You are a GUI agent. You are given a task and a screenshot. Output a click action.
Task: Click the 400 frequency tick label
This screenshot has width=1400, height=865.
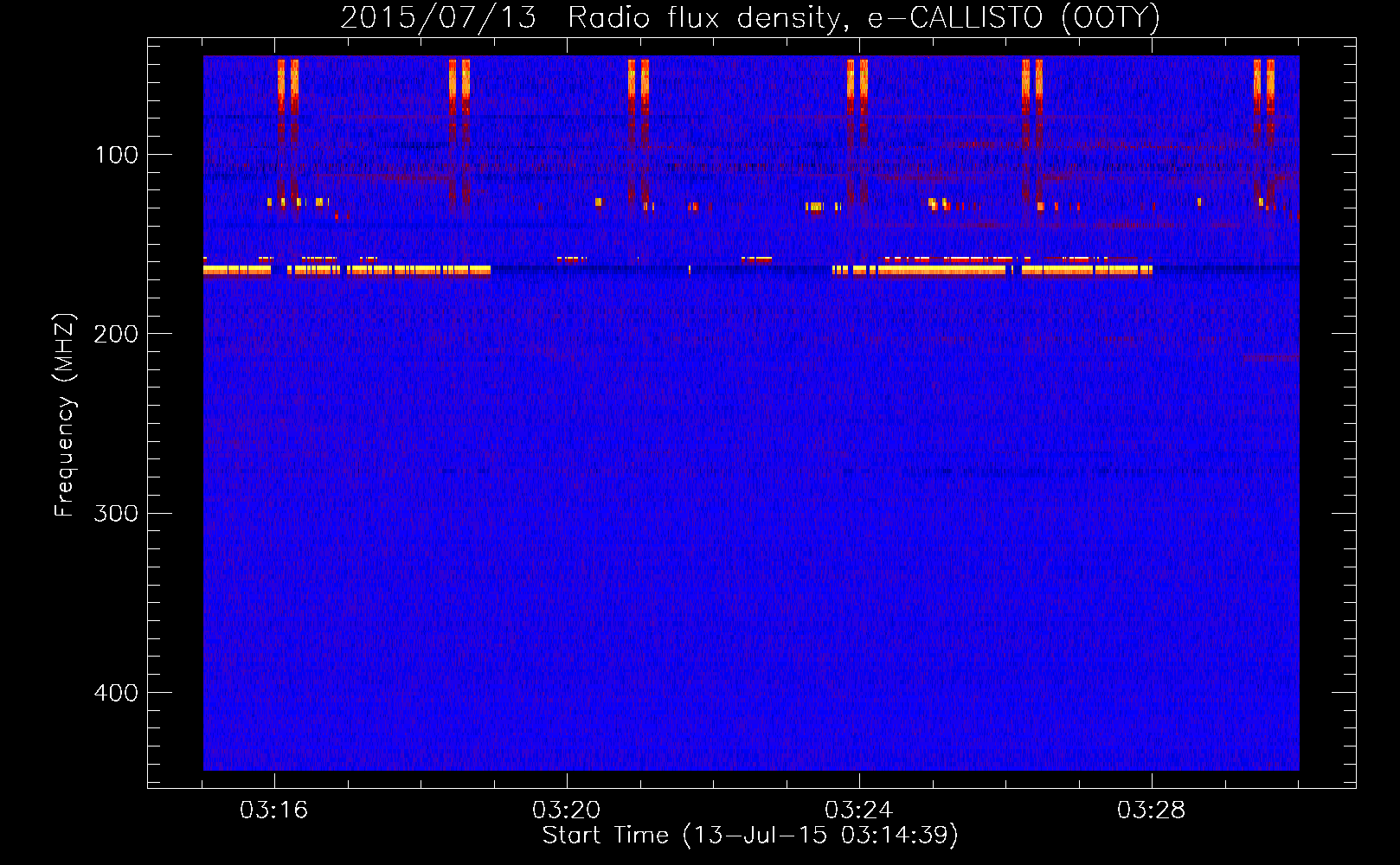coord(116,693)
